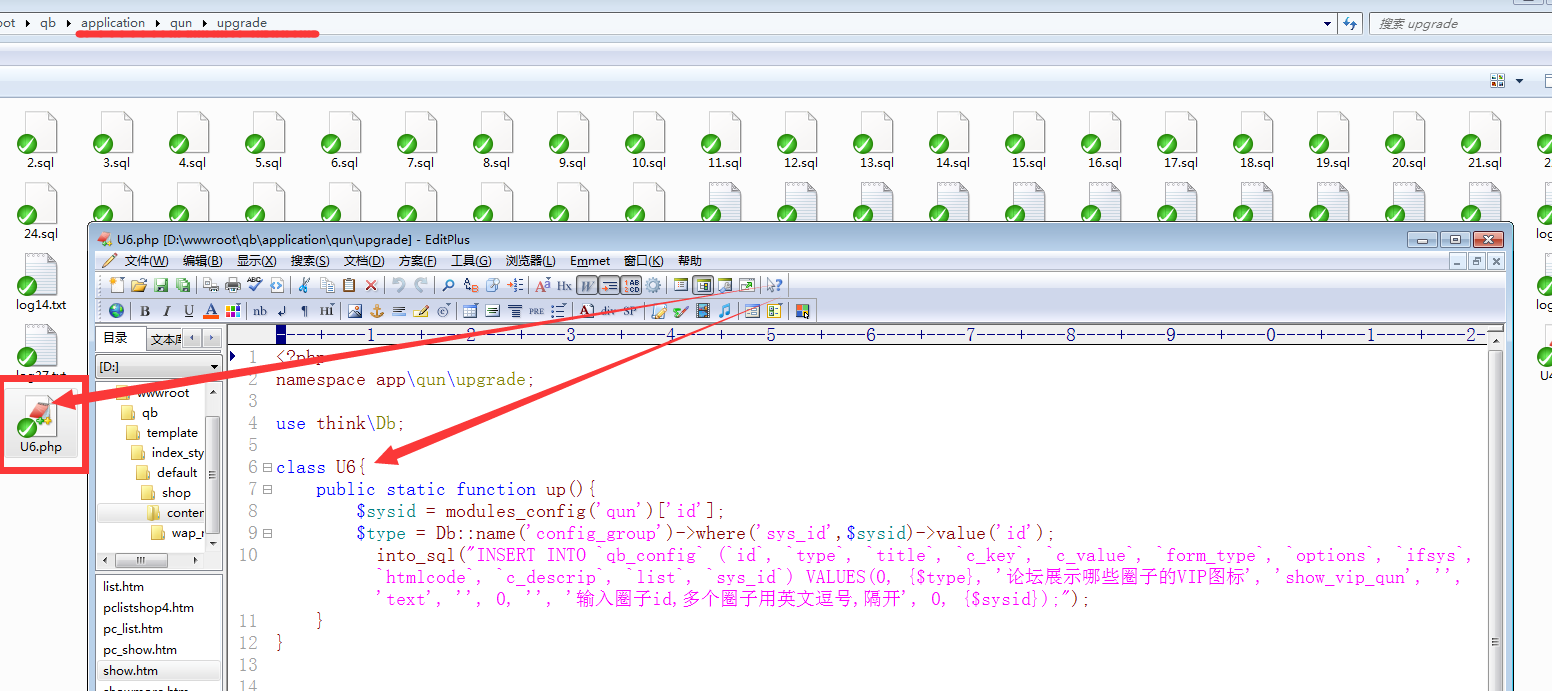Collapse the class U6 code fold marker

[x=267, y=467]
